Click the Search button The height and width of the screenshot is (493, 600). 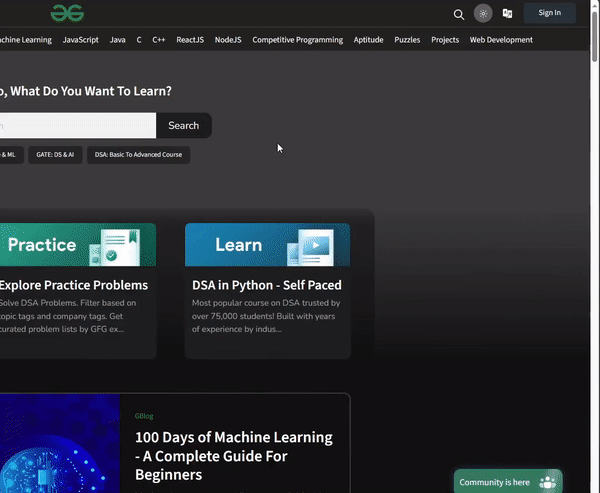pyautogui.click(x=184, y=126)
